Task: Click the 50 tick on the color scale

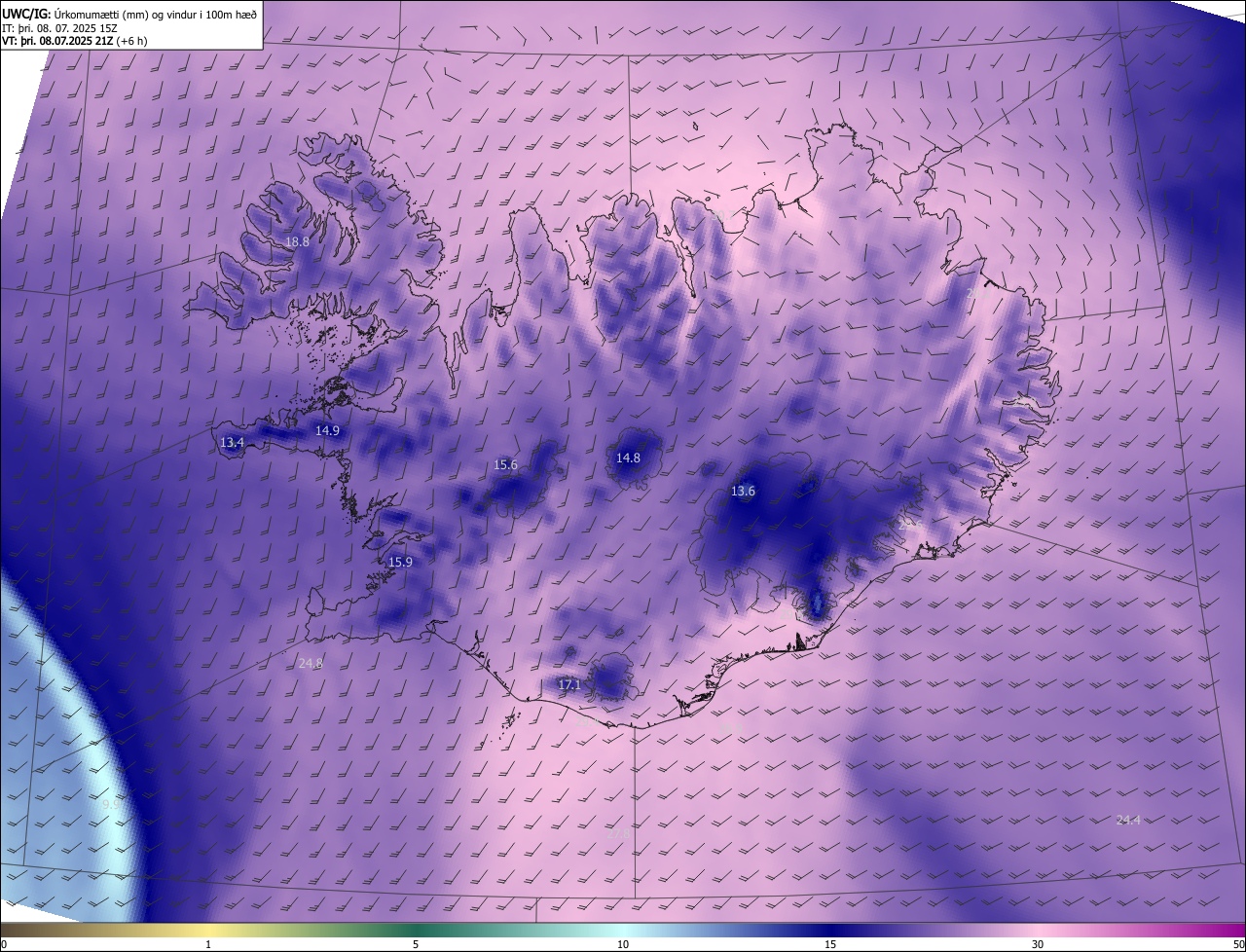Action: [1238, 944]
